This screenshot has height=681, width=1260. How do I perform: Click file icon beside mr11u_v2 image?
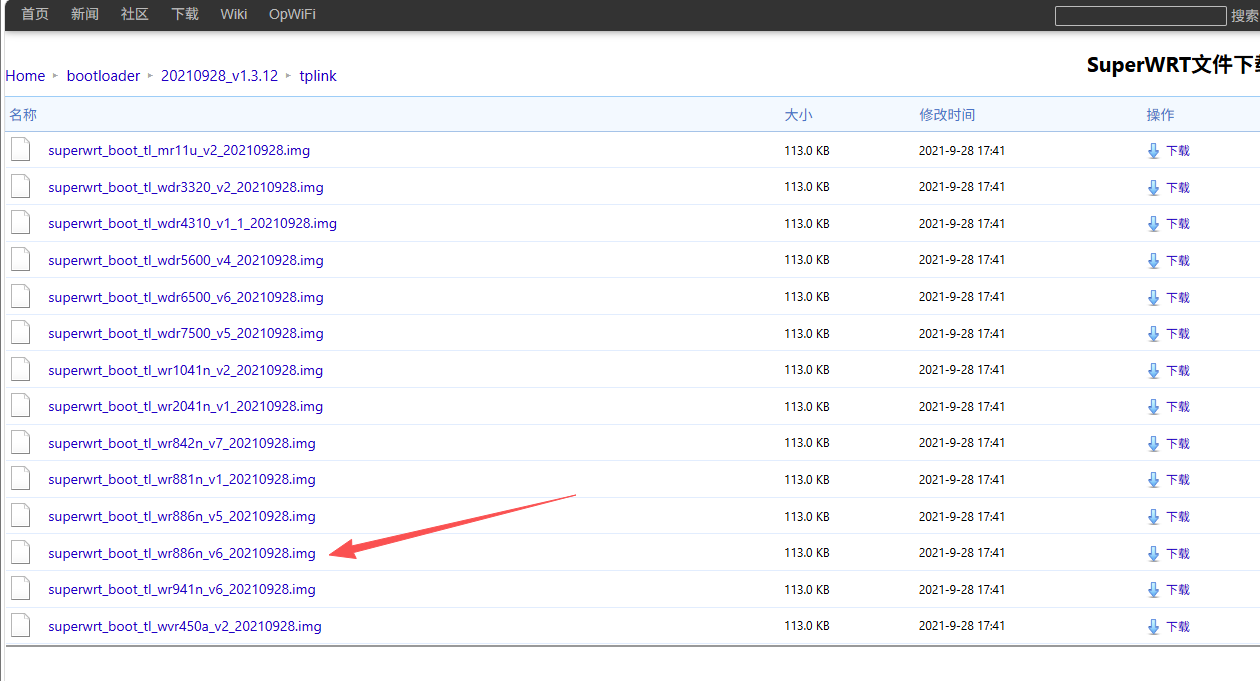(x=21, y=150)
